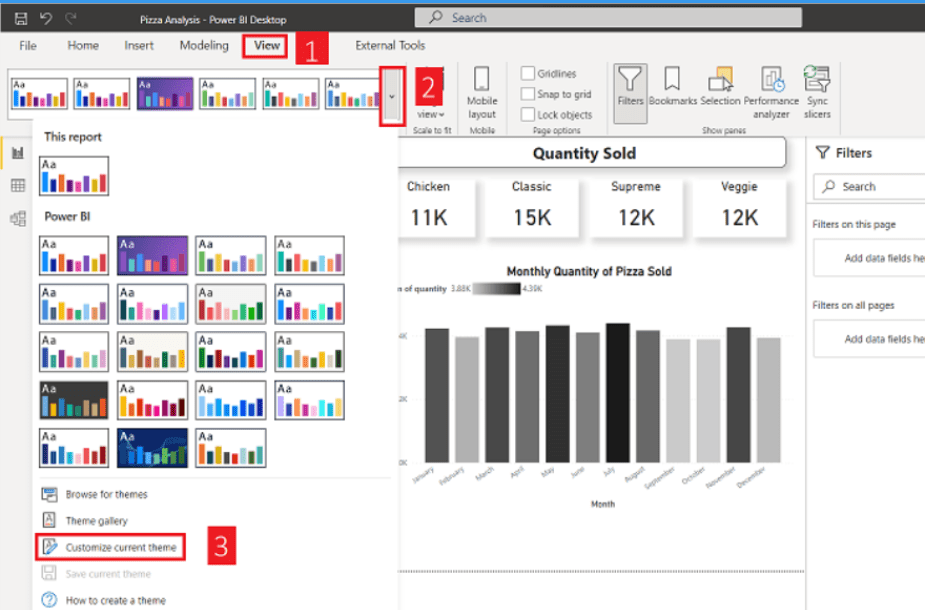Show the Selection pane
This screenshot has height=610, width=925.
[720, 88]
